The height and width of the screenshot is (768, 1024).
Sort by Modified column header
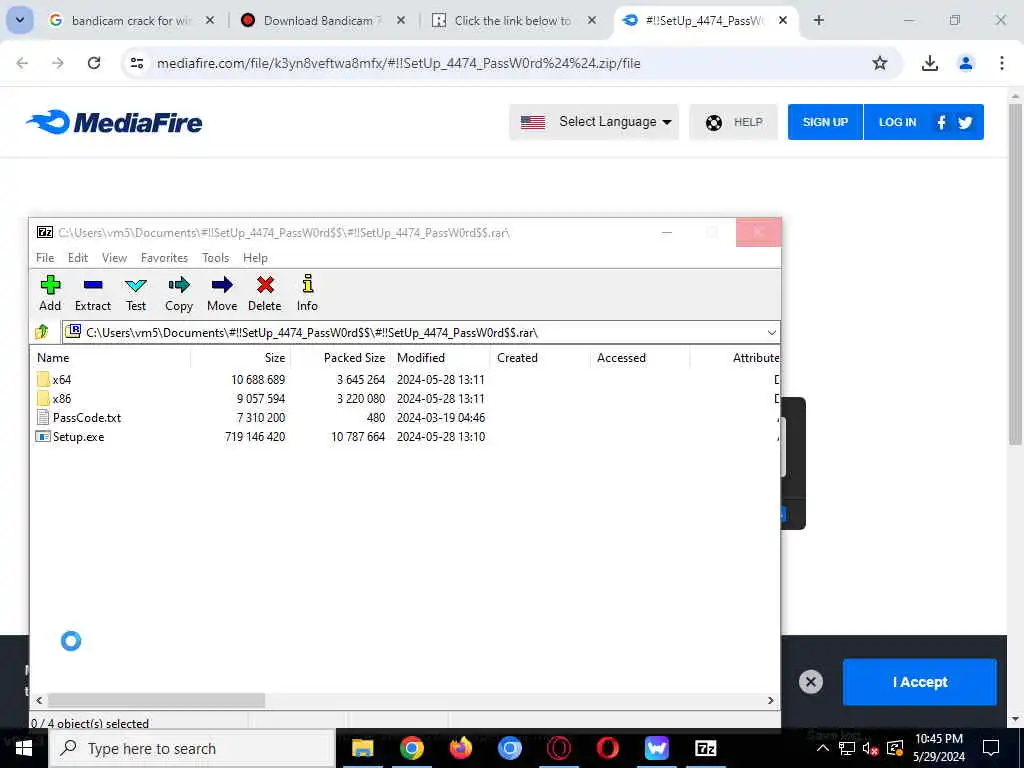(x=440, y=358)
